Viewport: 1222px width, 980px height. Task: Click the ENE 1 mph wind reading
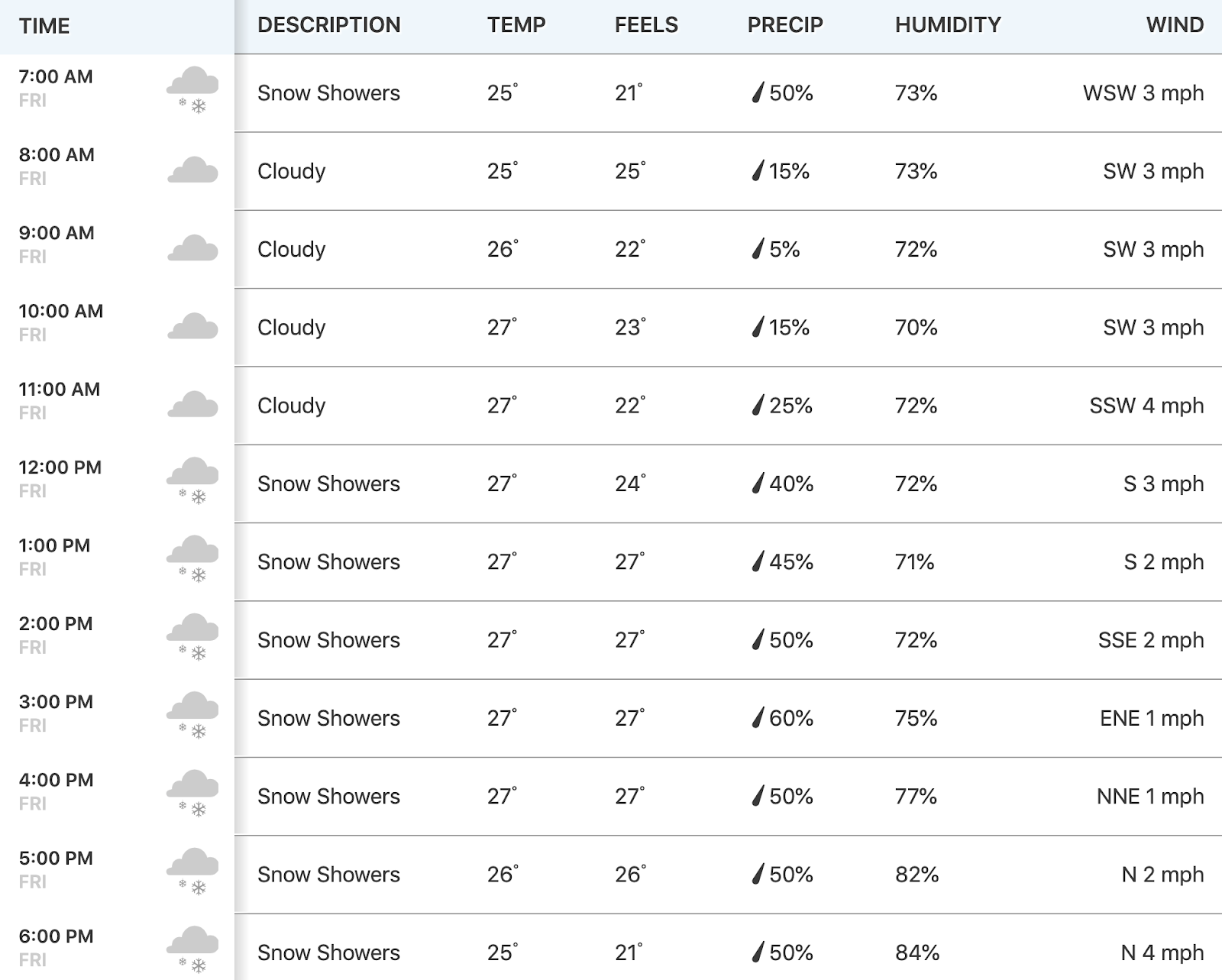point(1152,718)
